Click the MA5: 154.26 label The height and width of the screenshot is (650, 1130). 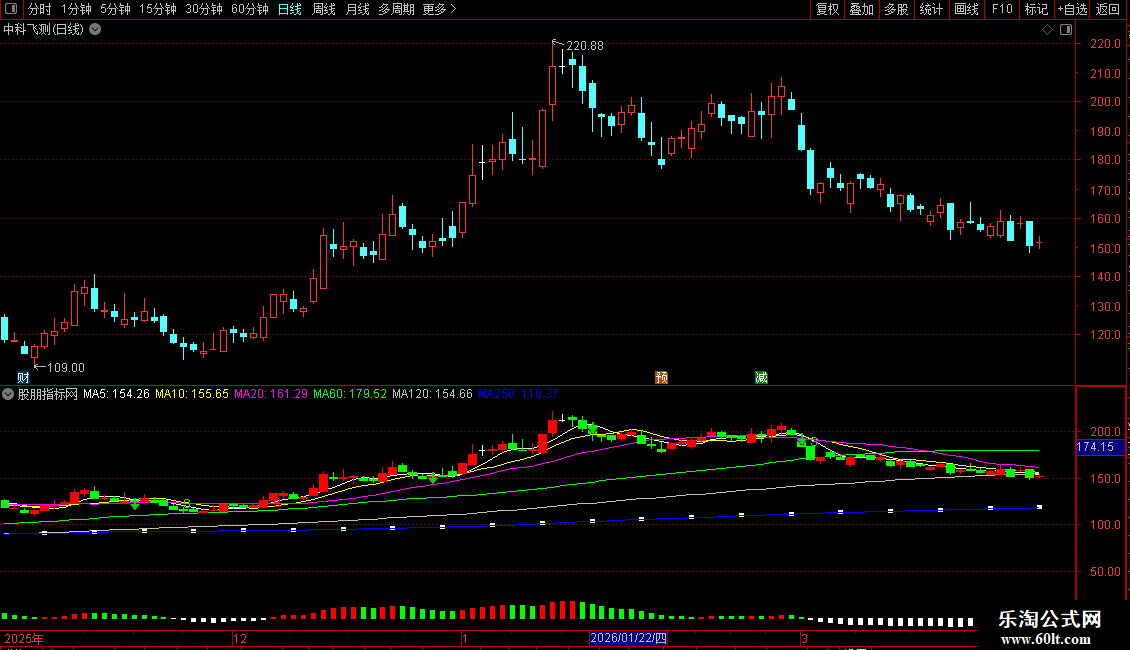116,394
